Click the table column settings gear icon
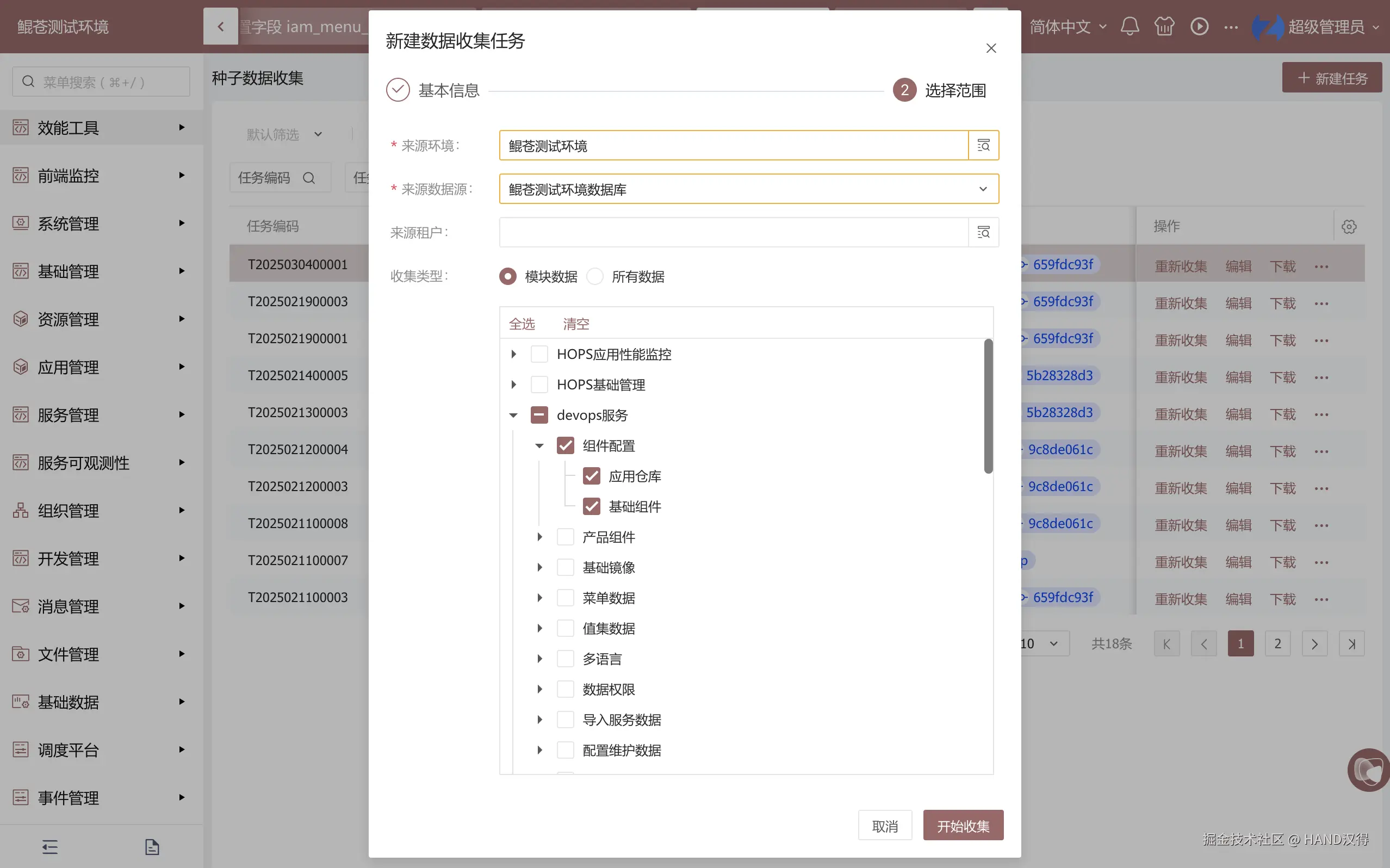The width and height of the screenshot is (1390, 868). click(x=1349, y=226)
